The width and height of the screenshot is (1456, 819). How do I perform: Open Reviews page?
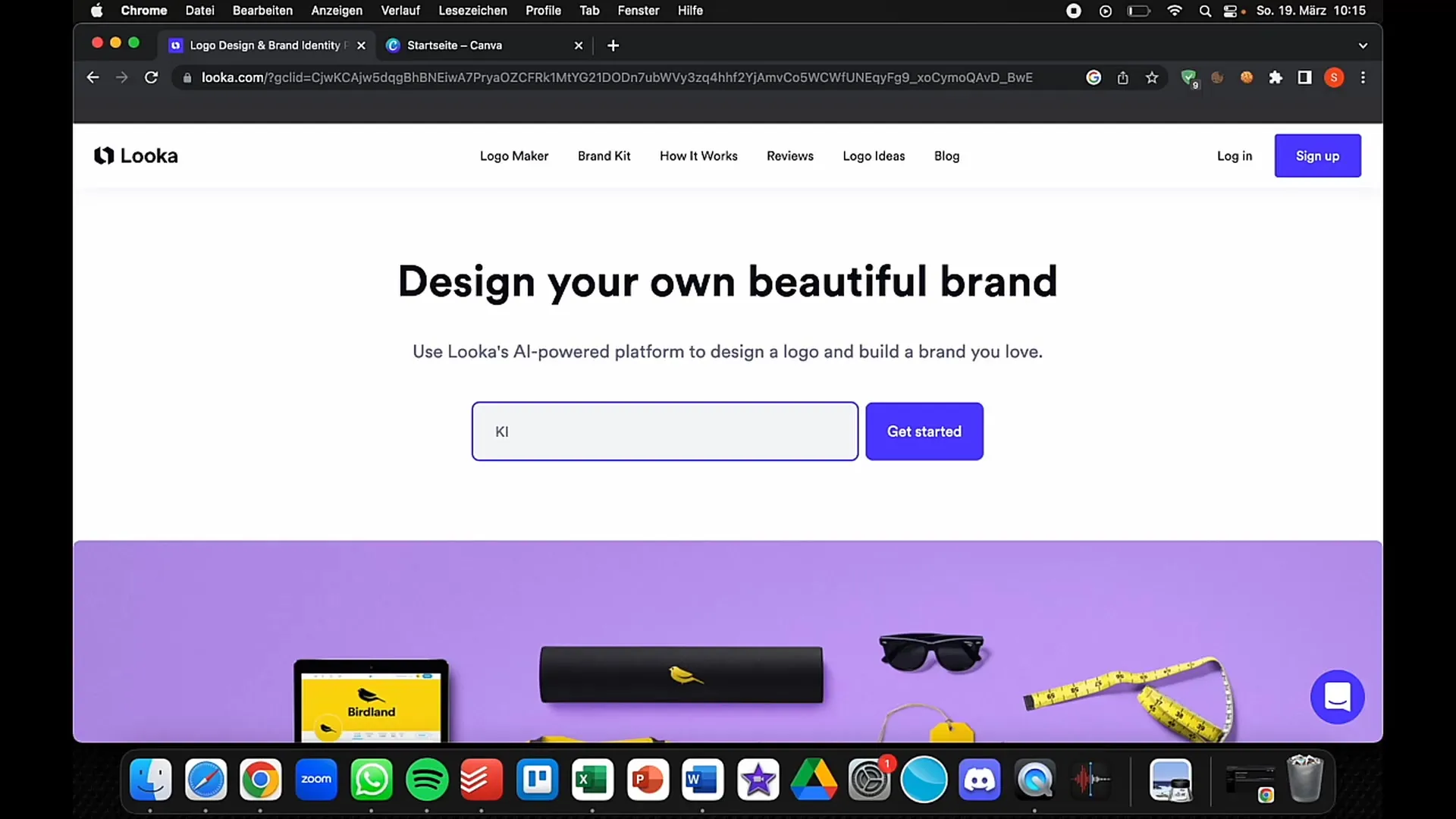pos(789,155)
